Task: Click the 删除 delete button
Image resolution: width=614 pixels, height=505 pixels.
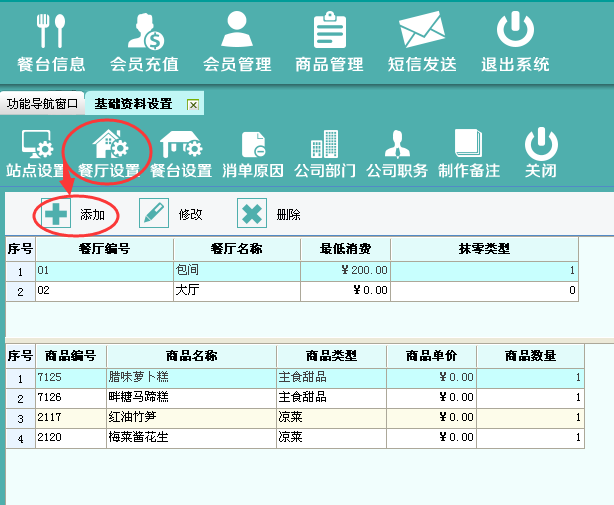Action: pyautogui.click(x=269, y=214)
